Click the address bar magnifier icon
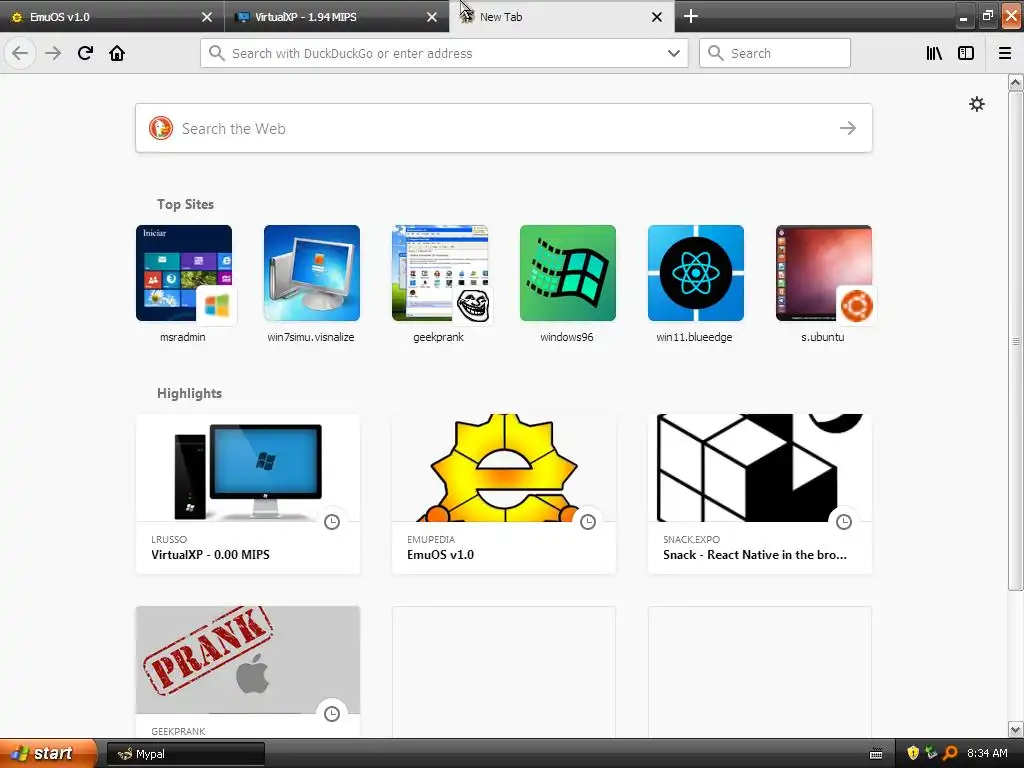 click(216, 53)
